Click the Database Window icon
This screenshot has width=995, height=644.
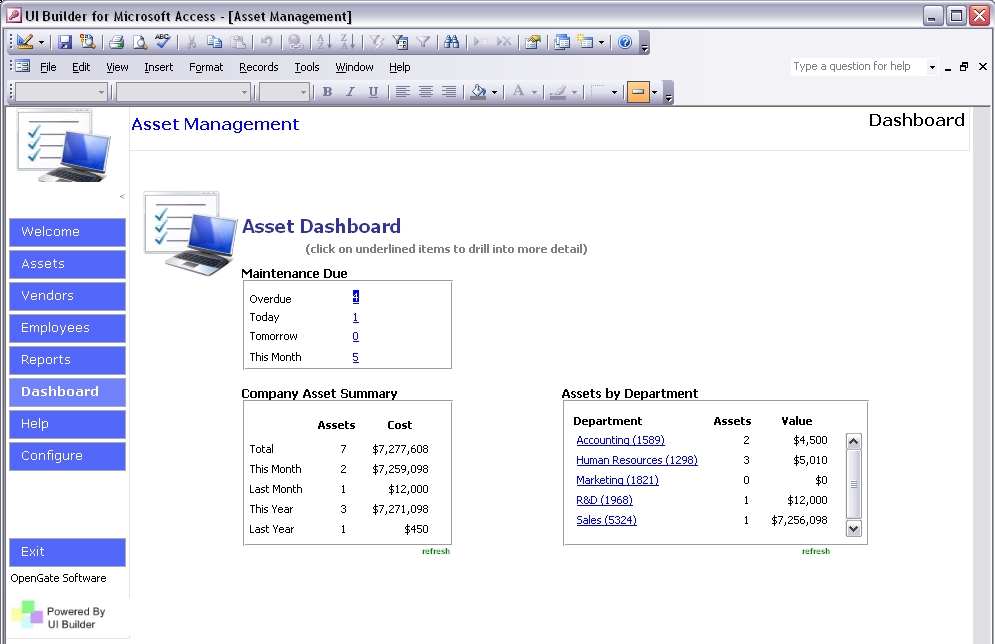562,42
